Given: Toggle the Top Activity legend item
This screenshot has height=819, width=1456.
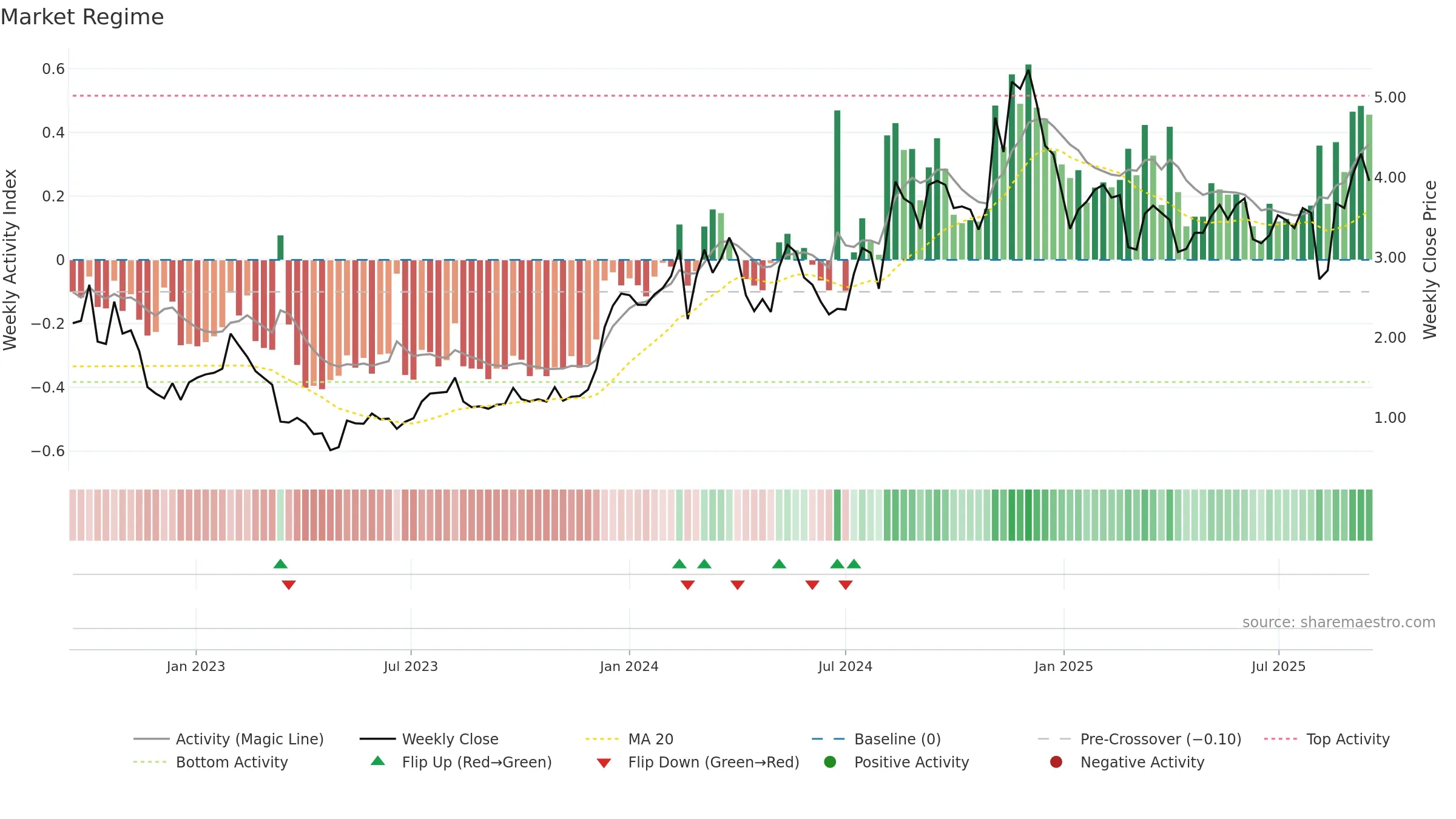Looking at the screenshot, I should 1327,739.
